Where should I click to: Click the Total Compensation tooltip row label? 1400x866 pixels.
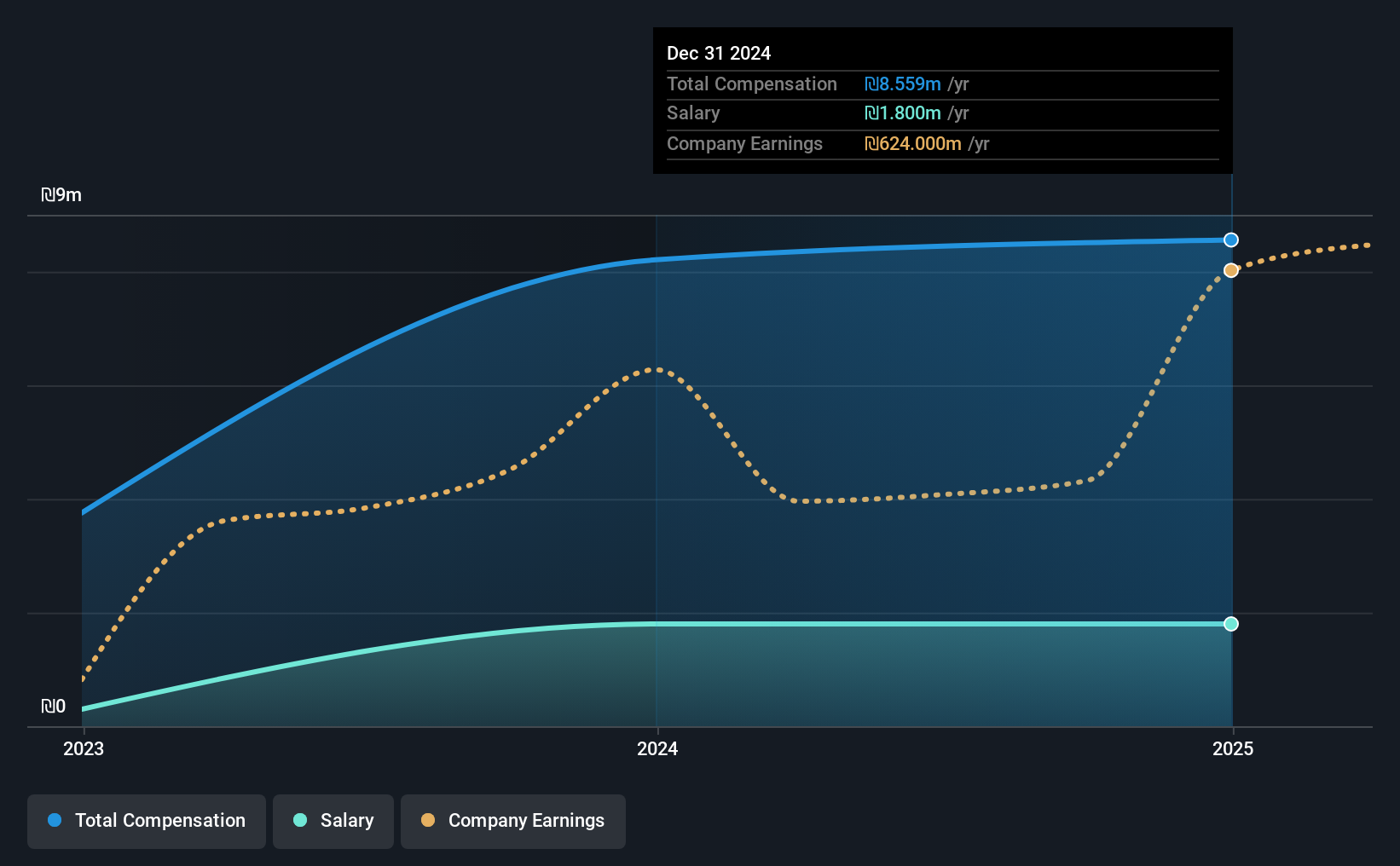click(752, 84)
